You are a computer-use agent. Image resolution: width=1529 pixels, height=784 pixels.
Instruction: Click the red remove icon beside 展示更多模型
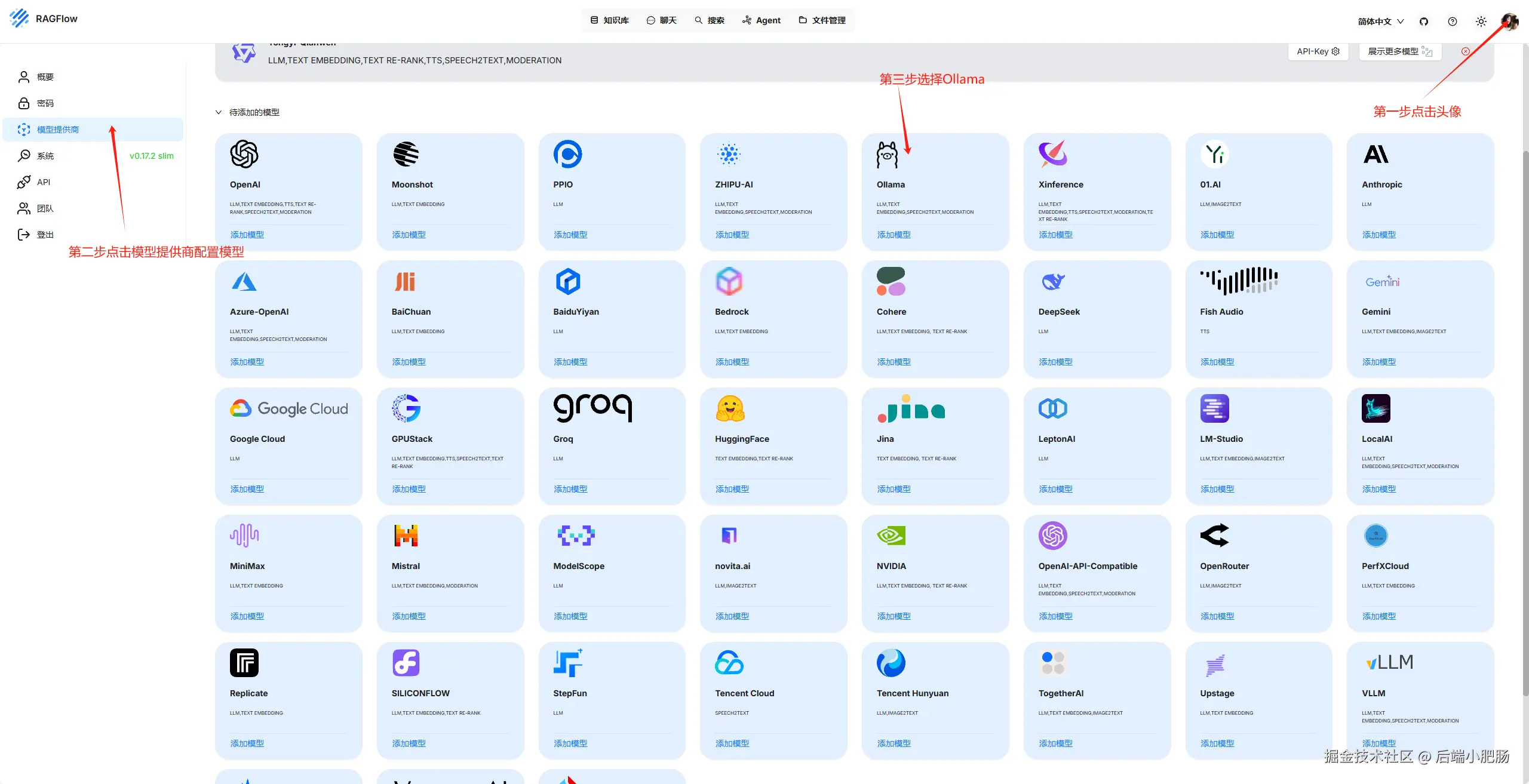(x=1466, y=51)
